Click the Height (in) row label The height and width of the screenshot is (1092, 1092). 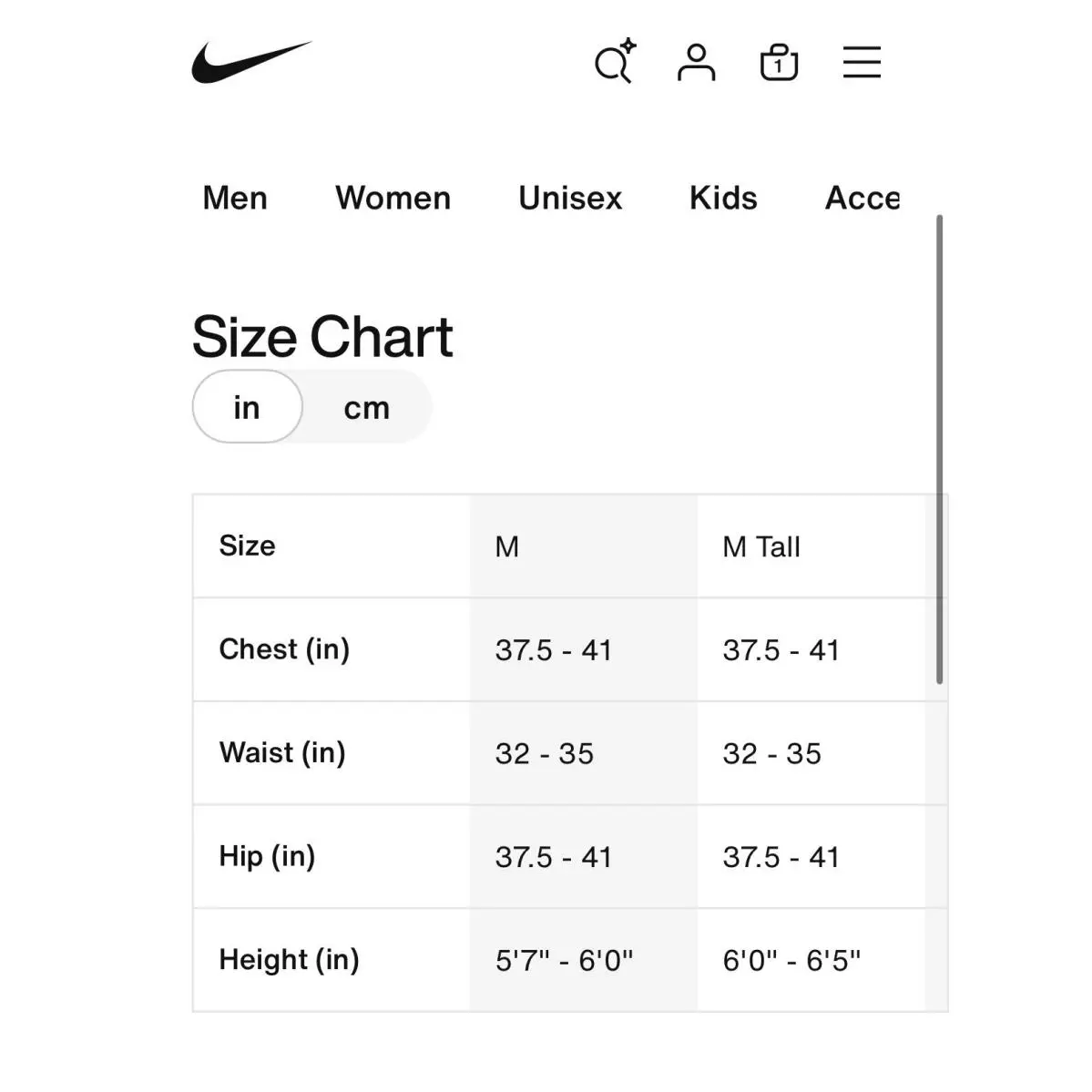point(289,960)
